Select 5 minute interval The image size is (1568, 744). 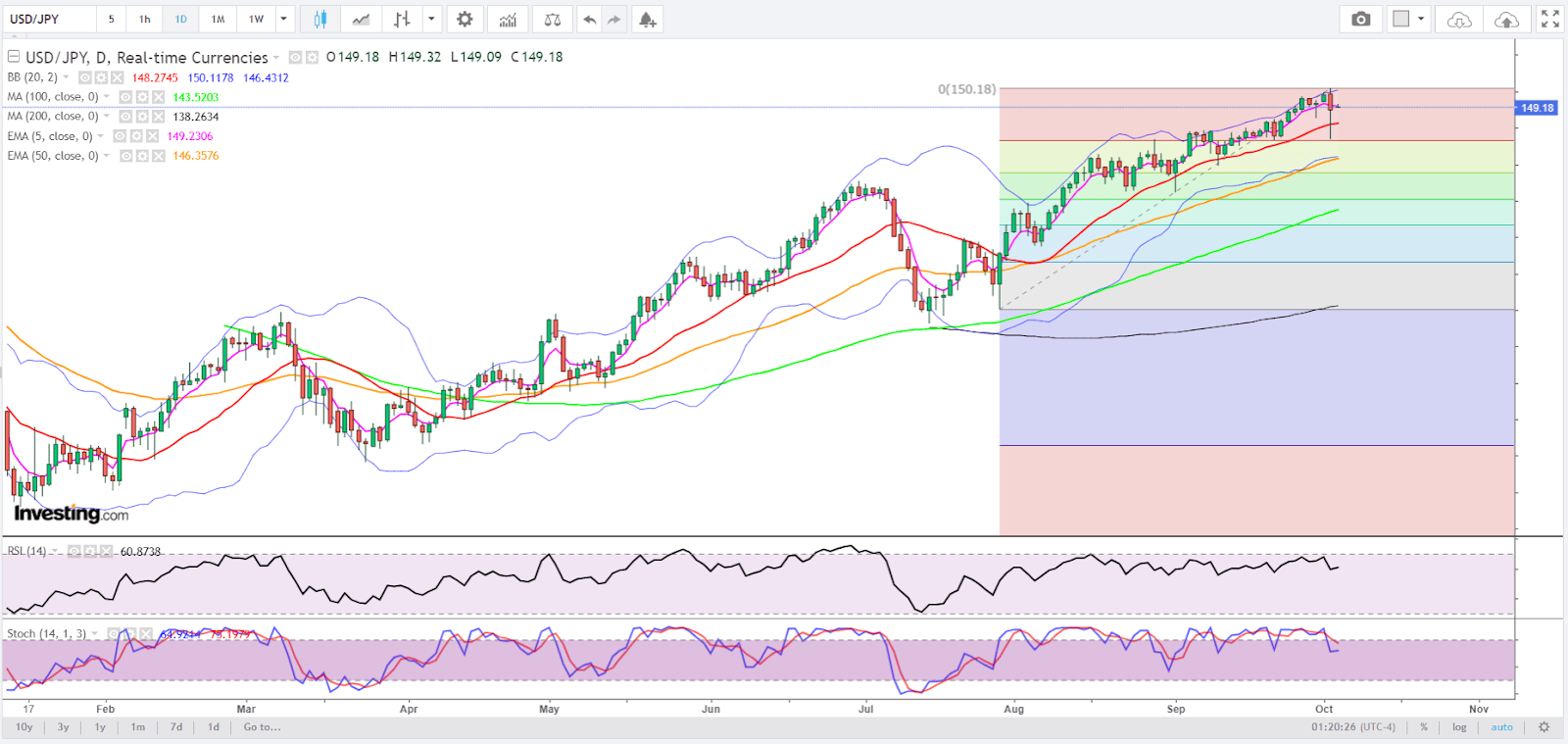tap(111, 19)
